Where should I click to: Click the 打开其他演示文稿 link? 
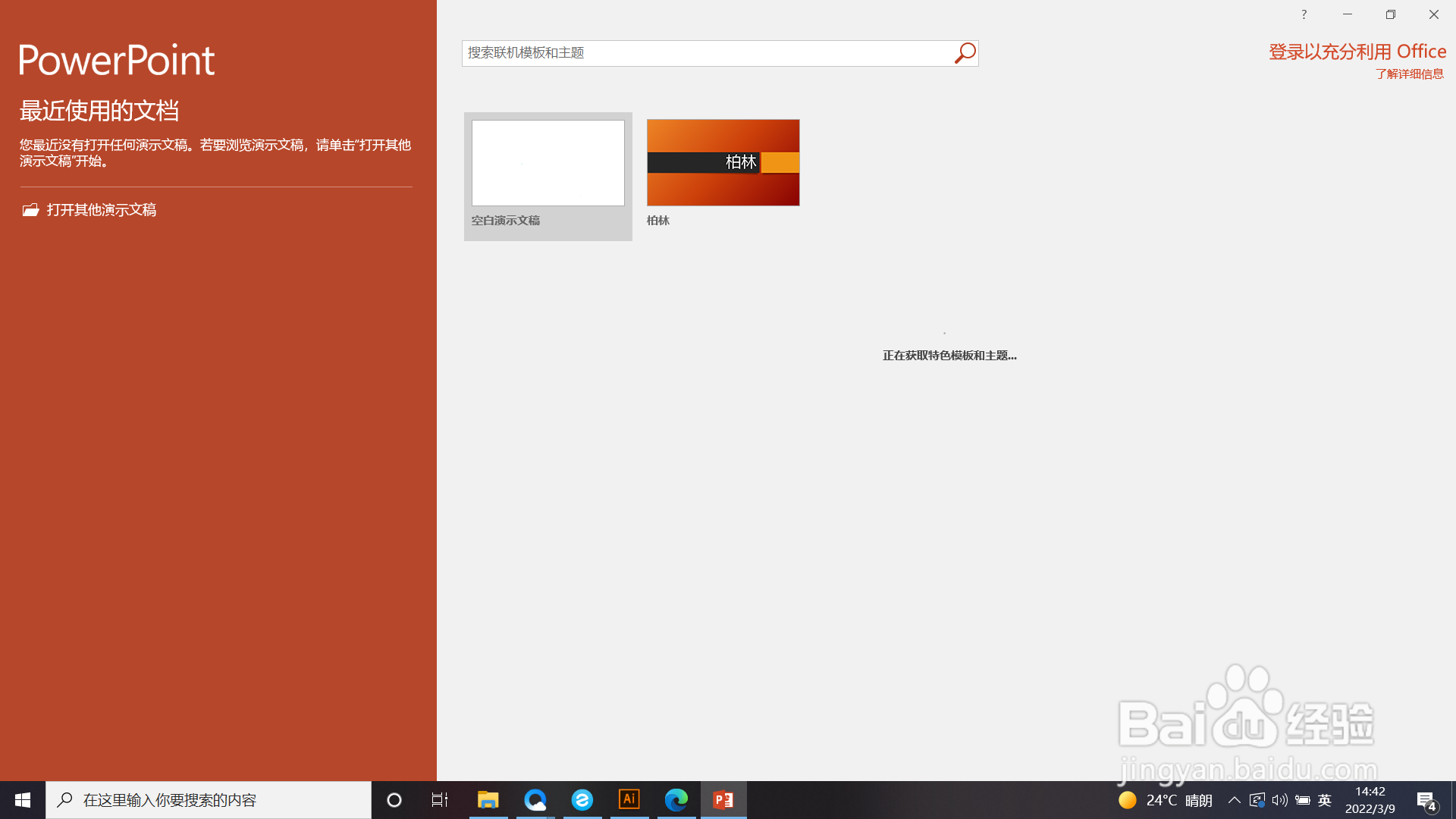click(102, 210)
